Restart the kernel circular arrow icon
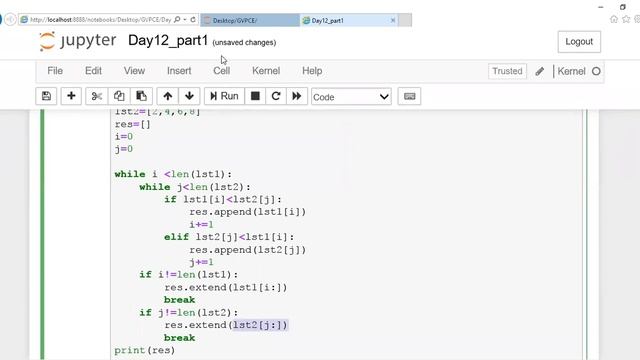The image size is (640, 360). click(x=276, y=96)
